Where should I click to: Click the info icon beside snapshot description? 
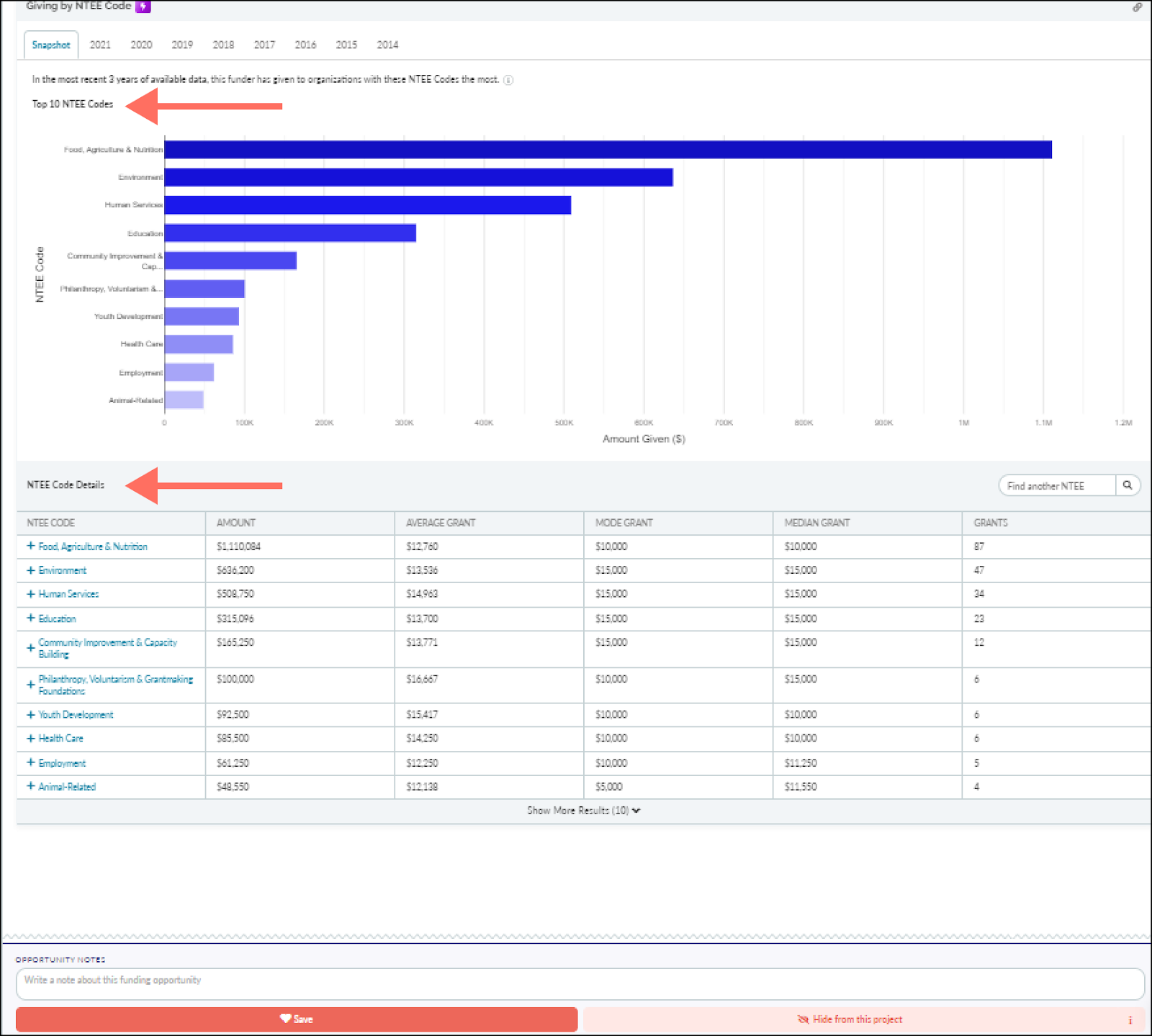pyautogui.click(x=508, y=80)
